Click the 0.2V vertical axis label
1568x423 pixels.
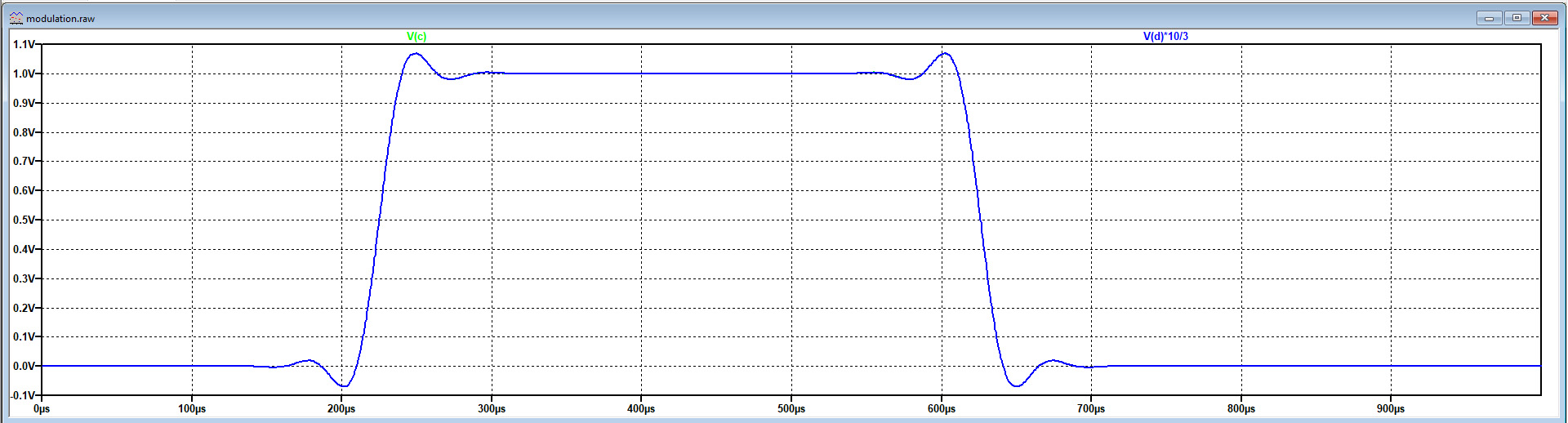pyautogui.click(x=24, y=308)
